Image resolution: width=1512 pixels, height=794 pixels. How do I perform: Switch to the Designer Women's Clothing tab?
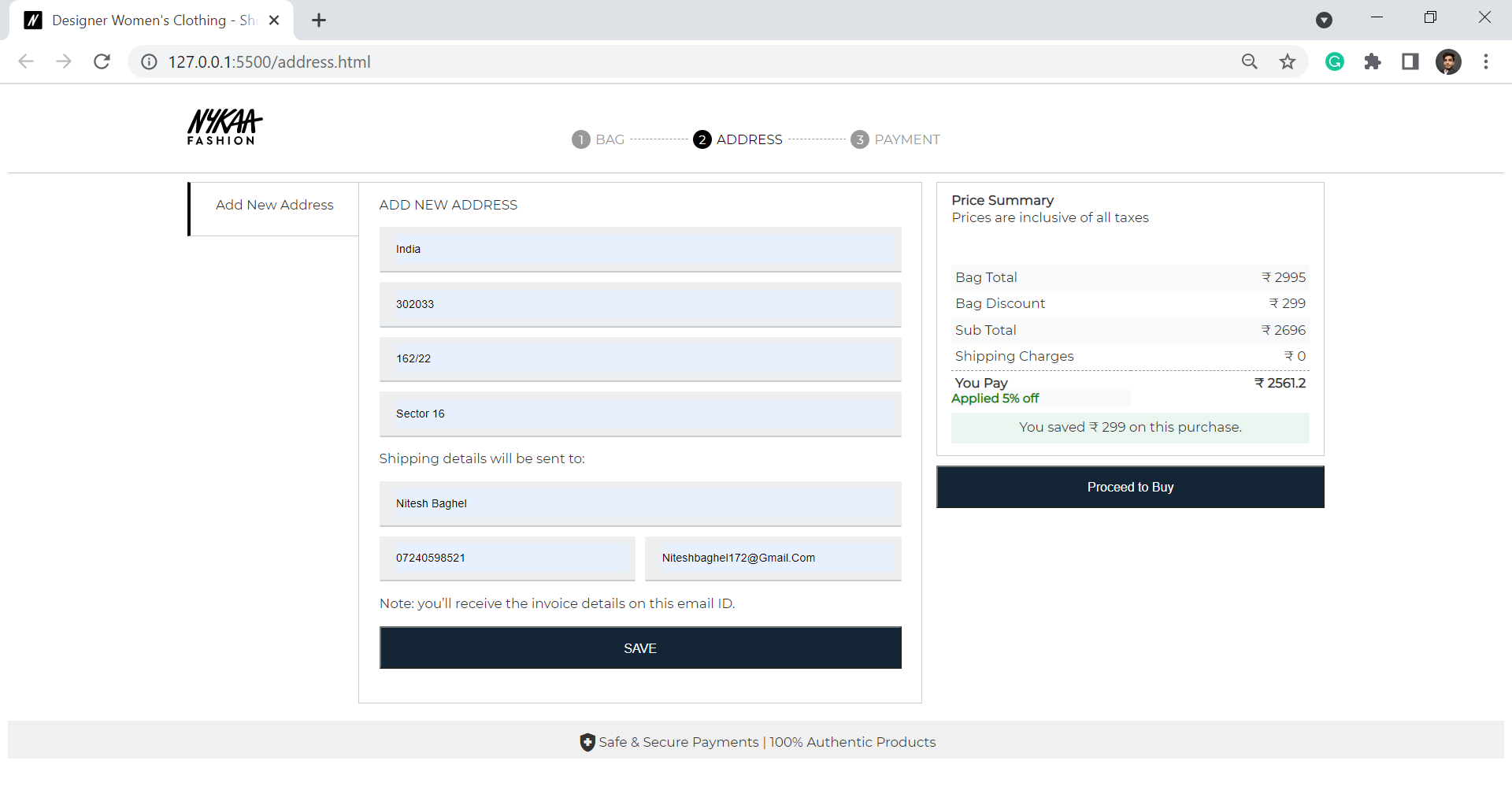coord(150,20)
